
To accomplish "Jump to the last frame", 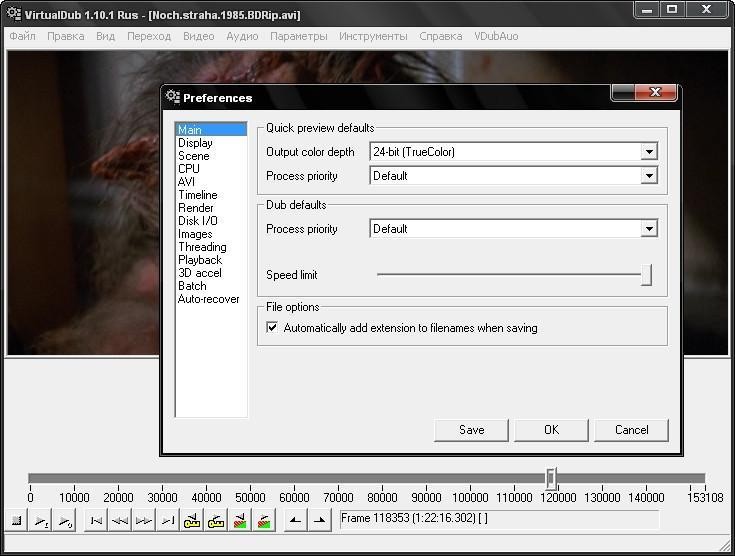I will [x=168, y=520].
